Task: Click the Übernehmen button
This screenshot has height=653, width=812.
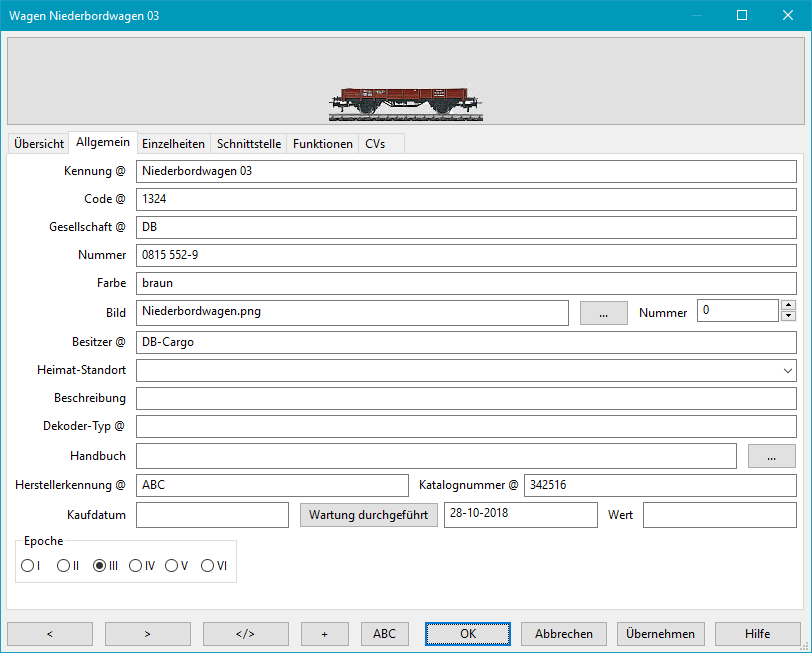Action: [x=660, y=634]
